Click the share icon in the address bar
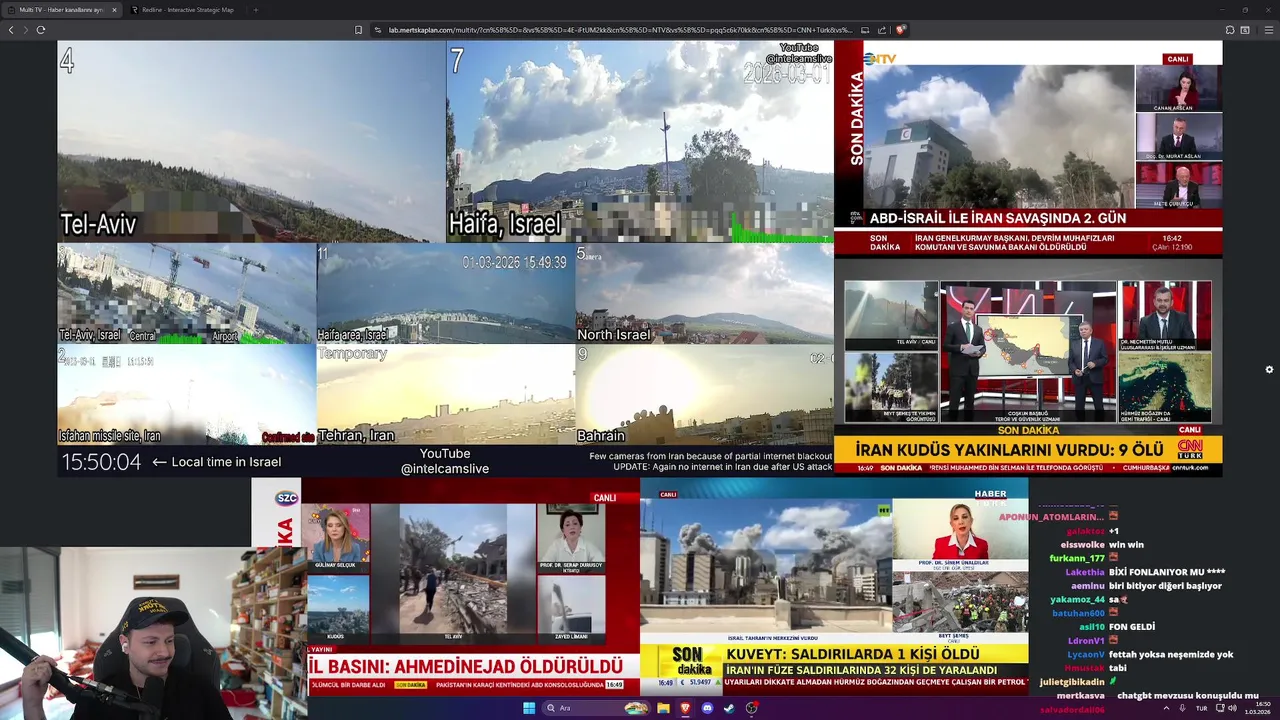The width and height of the screenshot is (1280, 720). 882,30
